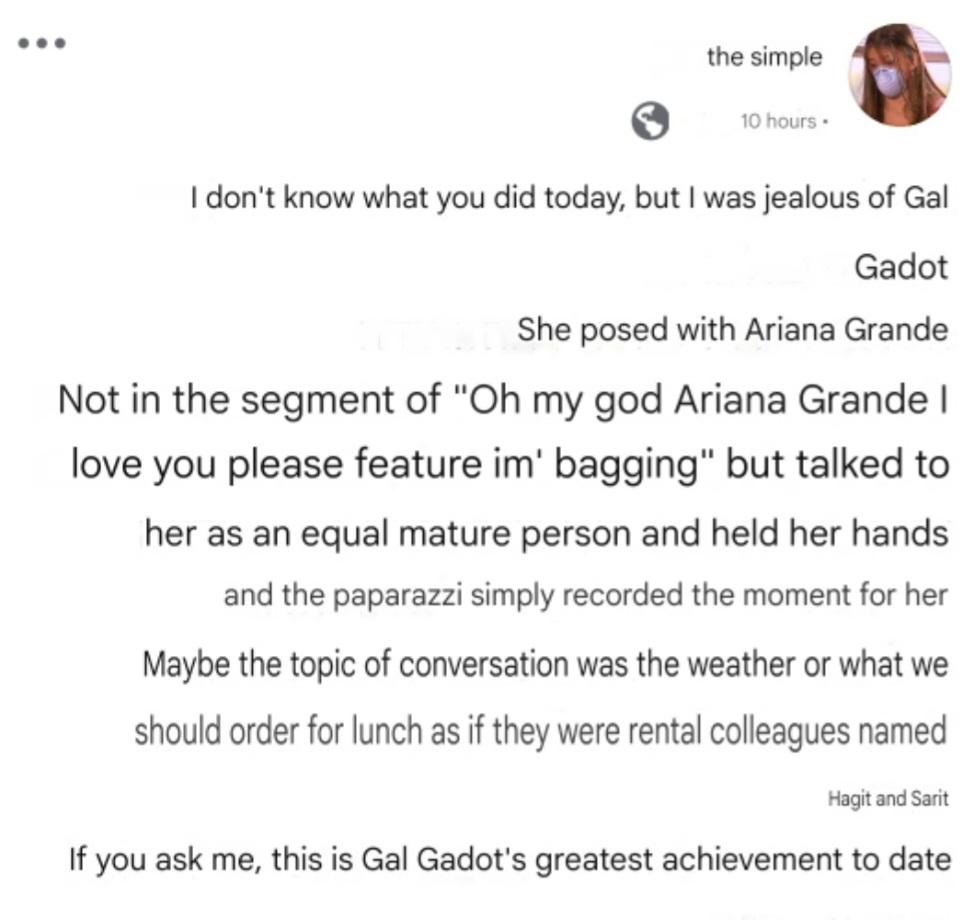Click the line starting 'should order for lunch'
Viewport: 967px width, 920px height.
point(541,731)
